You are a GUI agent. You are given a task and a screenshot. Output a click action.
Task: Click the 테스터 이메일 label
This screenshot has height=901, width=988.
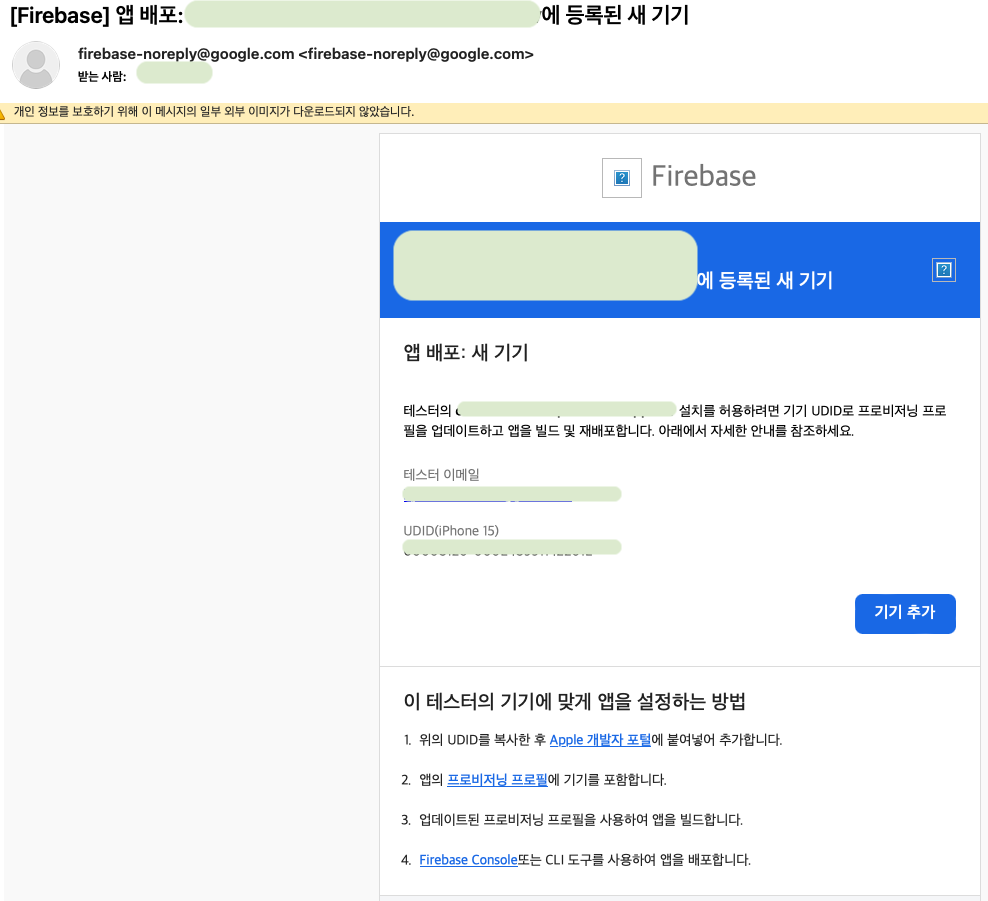tap(441, 474)
